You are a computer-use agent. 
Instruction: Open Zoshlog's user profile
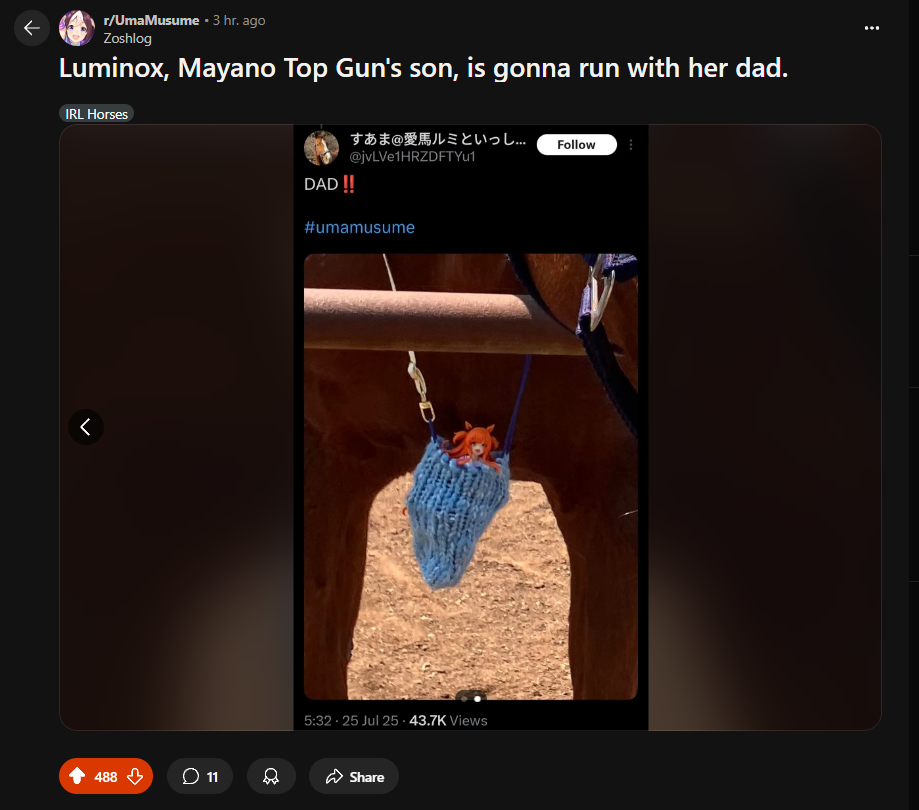(x=127, y=39)
